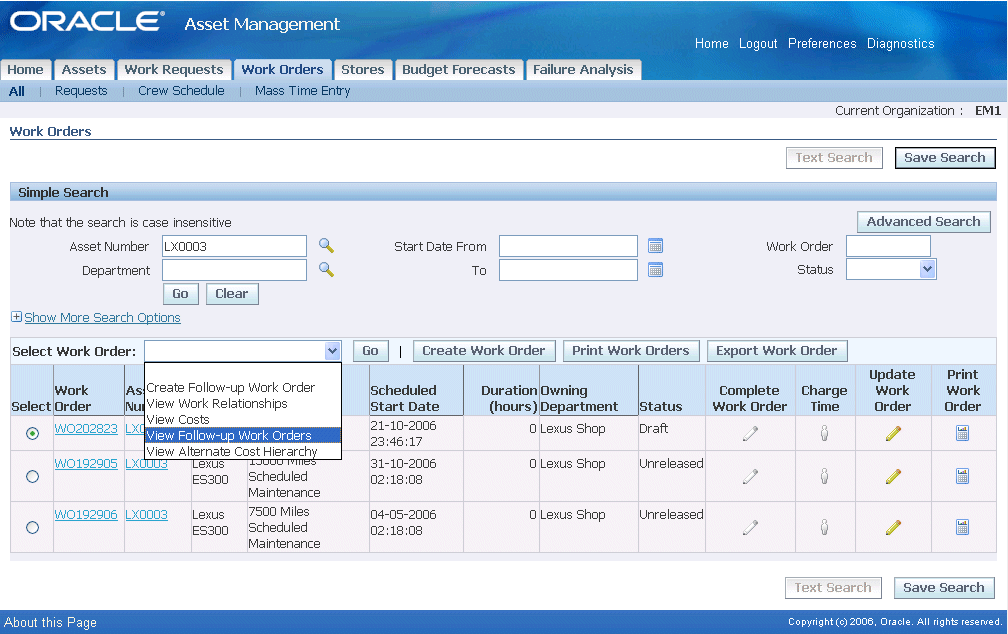This screenshot has width=1008, height=634.
Task: Switch to the Failure Analysis tab
Action: (x=582, y=70)
